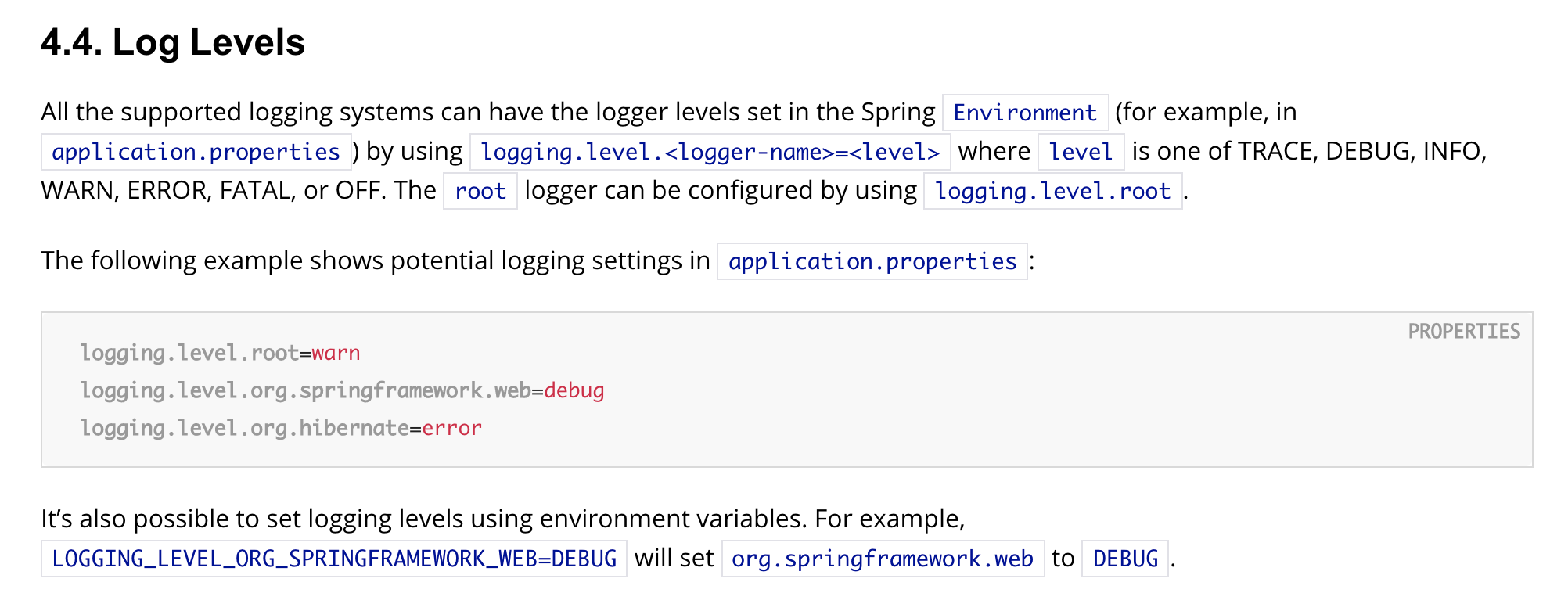Click the "4.4. Log Levels" section heading
1568x593 pixels.
pos(172,43)
